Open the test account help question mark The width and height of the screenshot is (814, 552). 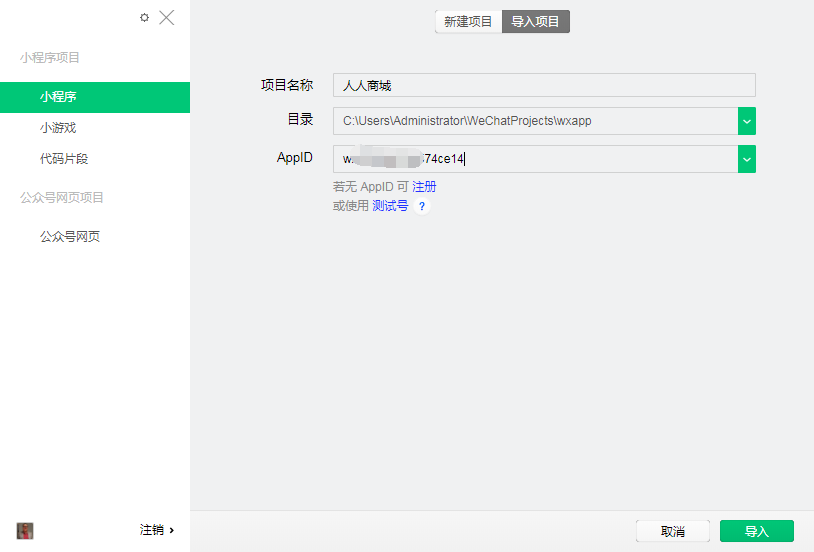[x=422, y=207]
